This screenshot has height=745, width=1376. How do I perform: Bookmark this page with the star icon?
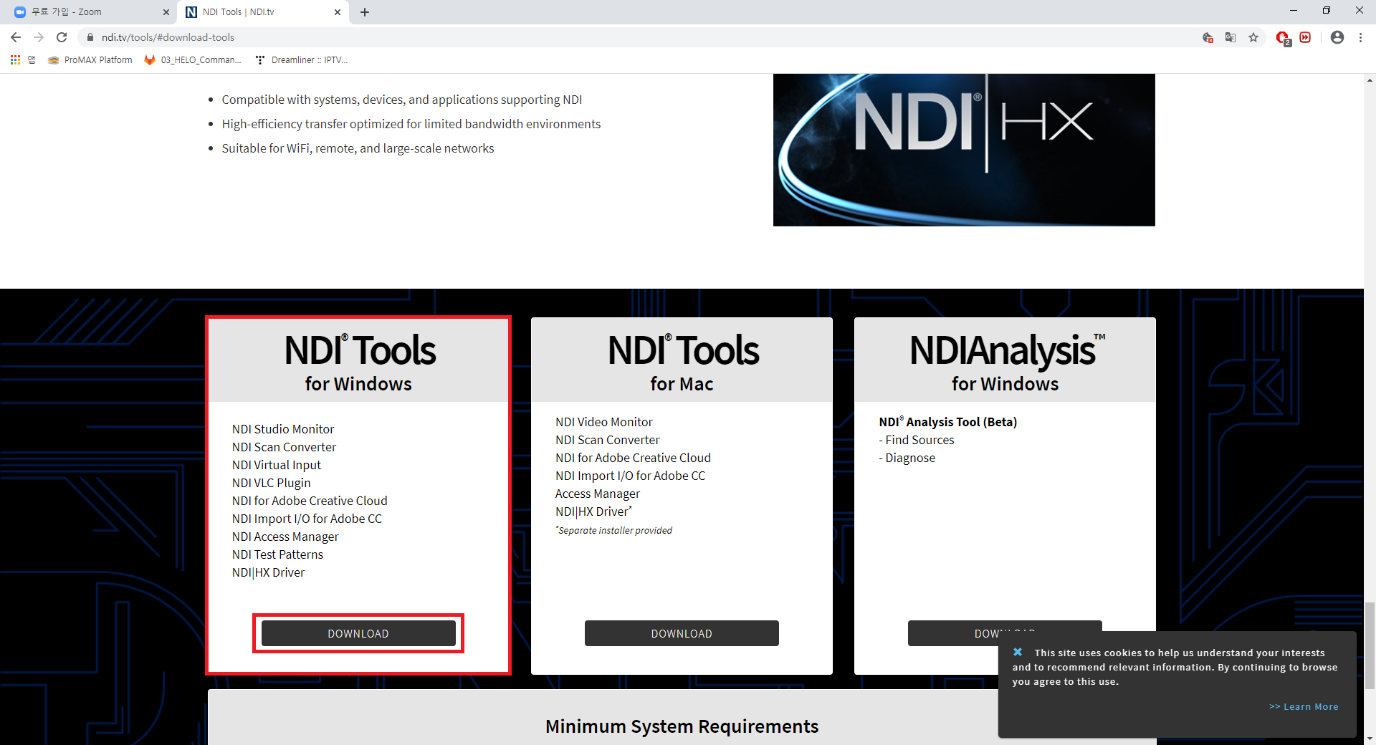click(1253, 37)
